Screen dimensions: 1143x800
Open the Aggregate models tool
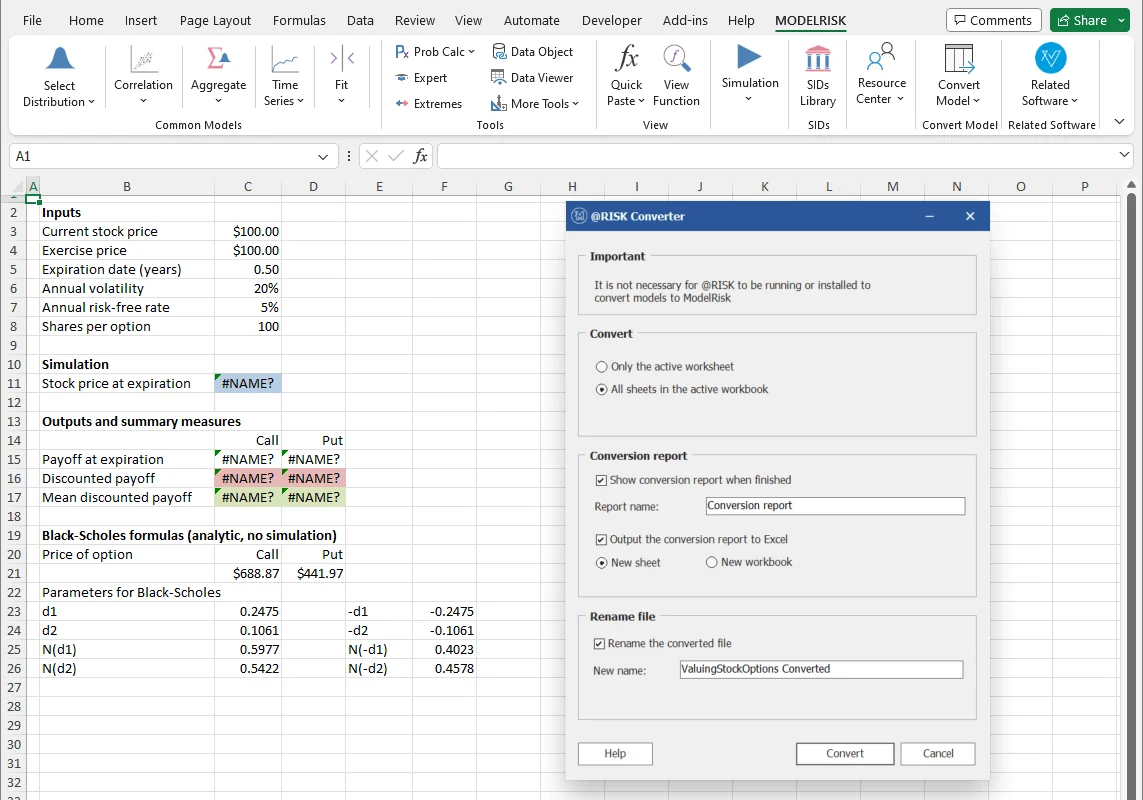pyautogui.click(x=218, y=76)
